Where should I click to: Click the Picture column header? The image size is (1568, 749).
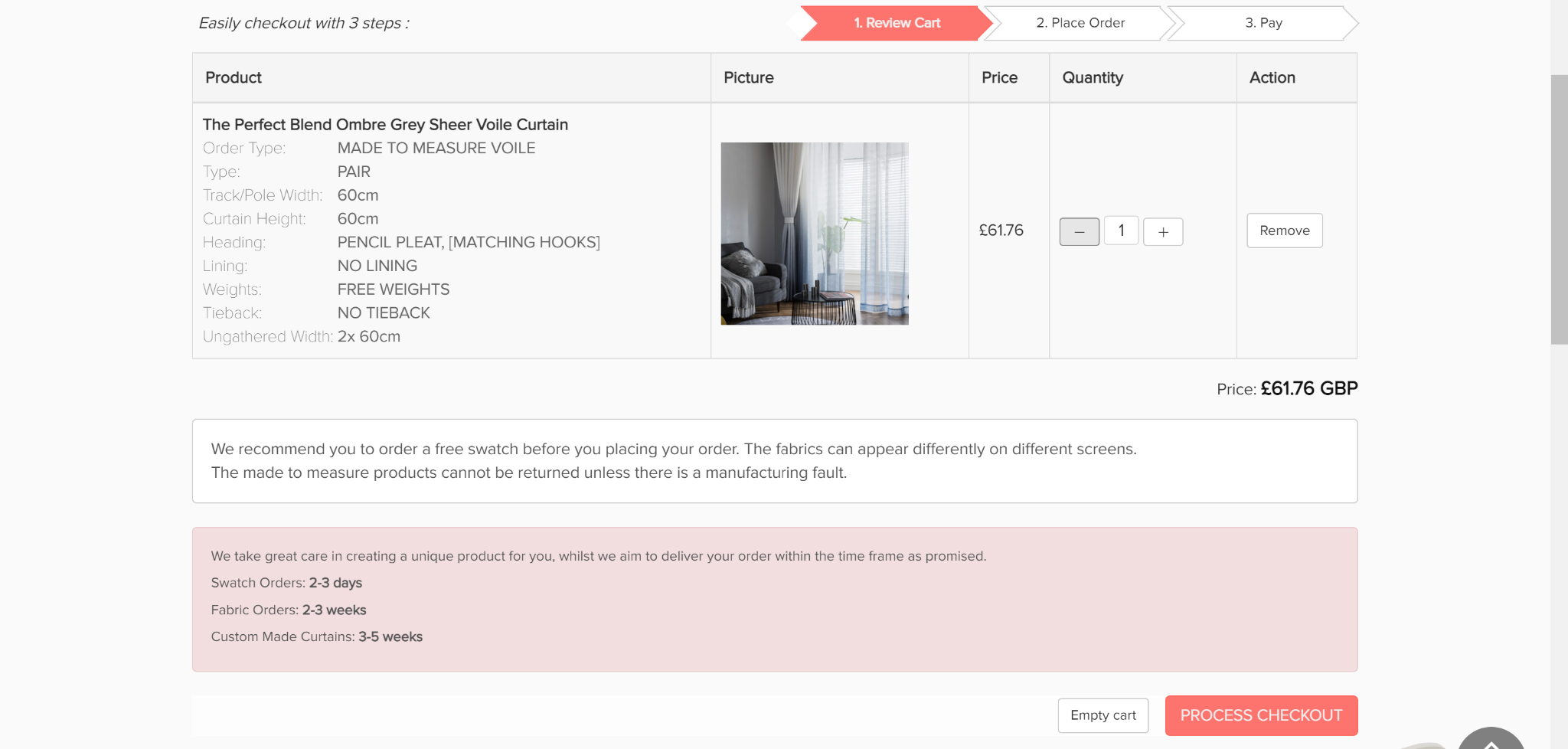(x=748, y=77)
